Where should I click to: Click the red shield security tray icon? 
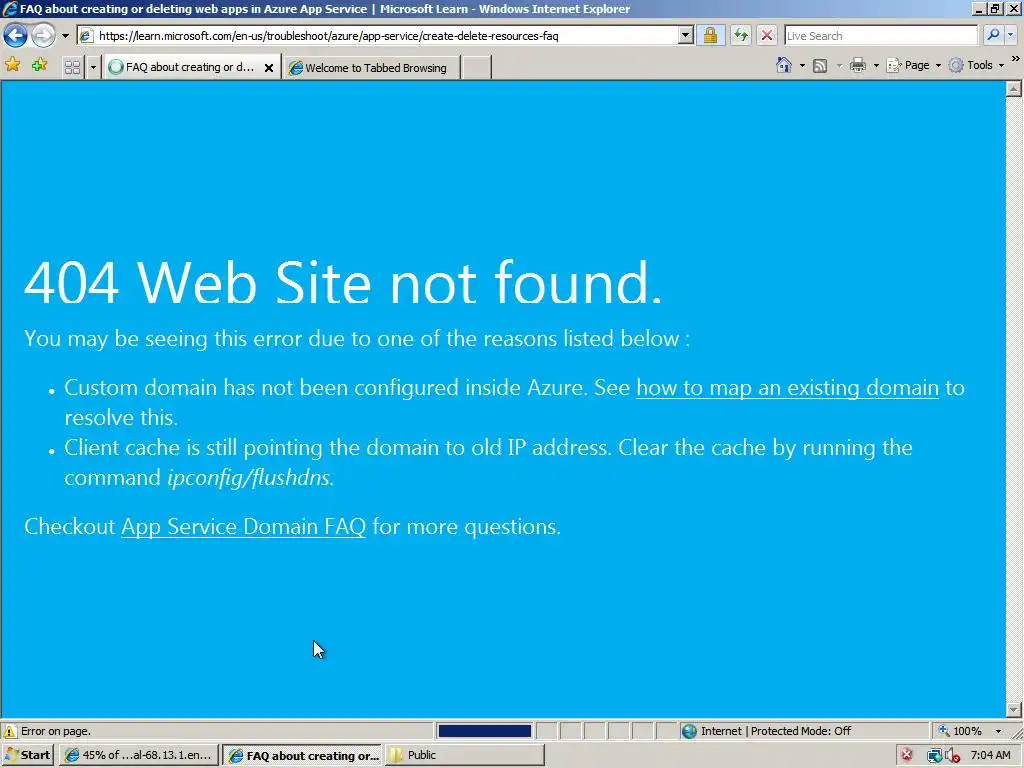906,756
